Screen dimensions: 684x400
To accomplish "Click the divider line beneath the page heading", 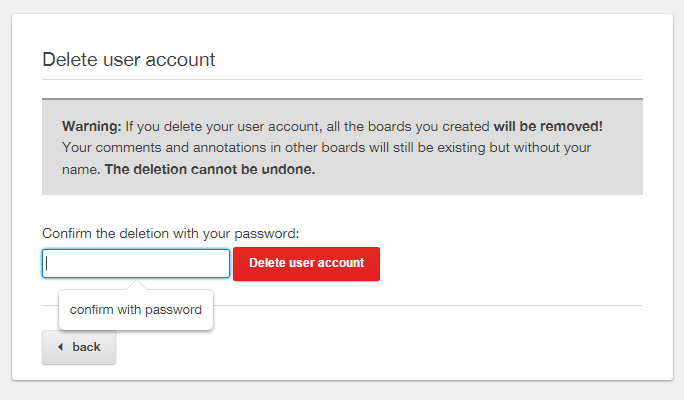I will (342, 79).
